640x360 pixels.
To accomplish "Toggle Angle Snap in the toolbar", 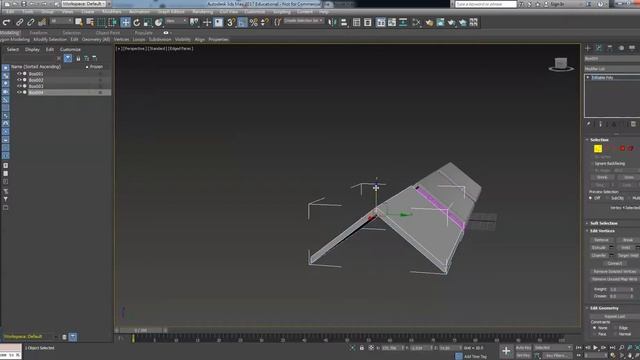I will coord(242,22).
